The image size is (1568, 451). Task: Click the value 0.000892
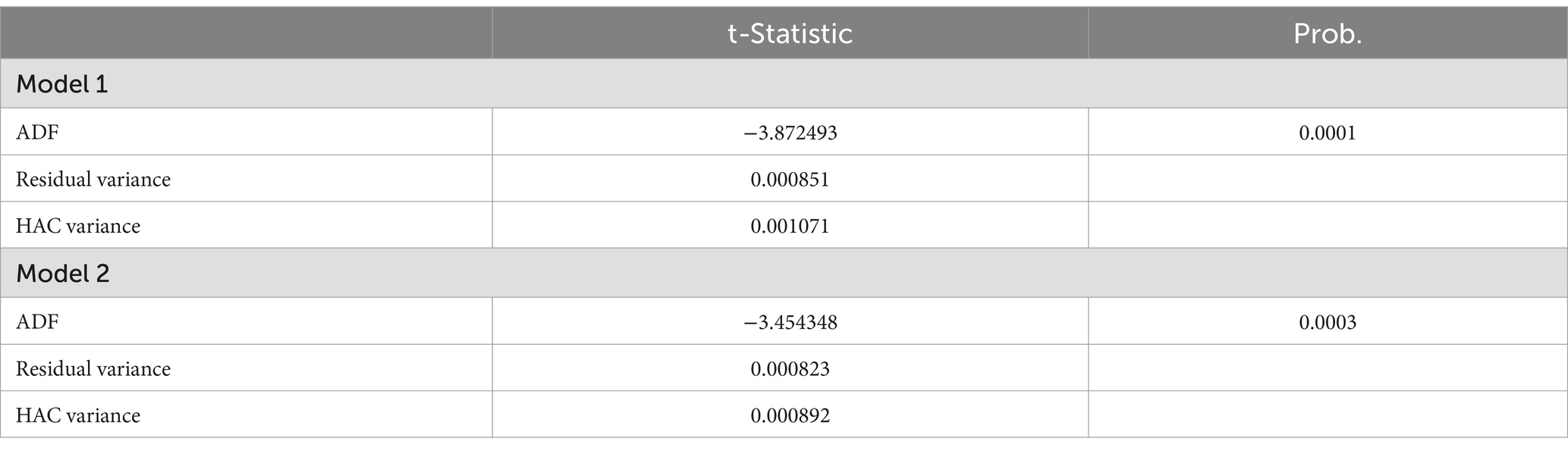(x=790, y=415)
